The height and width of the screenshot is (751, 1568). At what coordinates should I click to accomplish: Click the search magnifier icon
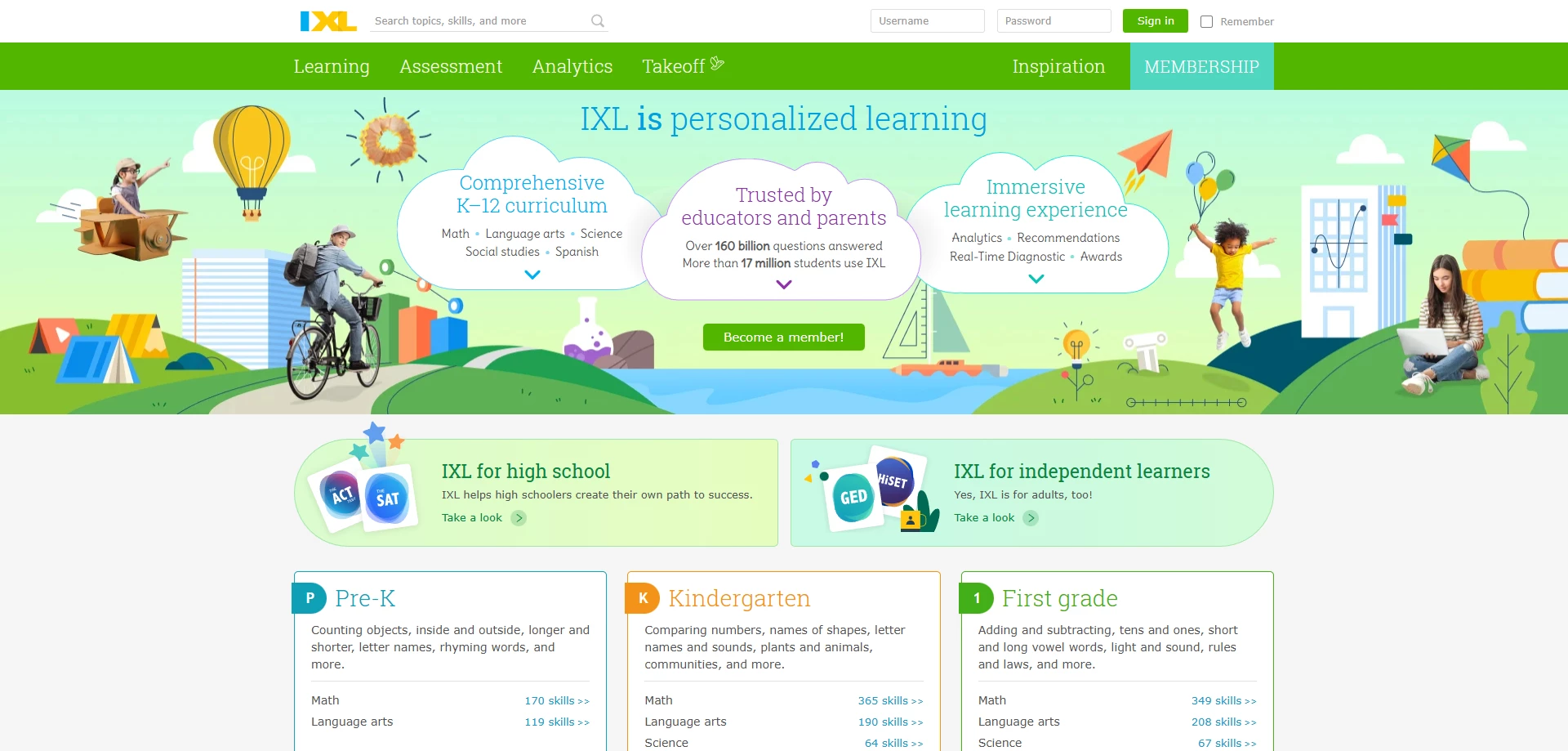tap(597, 20)
